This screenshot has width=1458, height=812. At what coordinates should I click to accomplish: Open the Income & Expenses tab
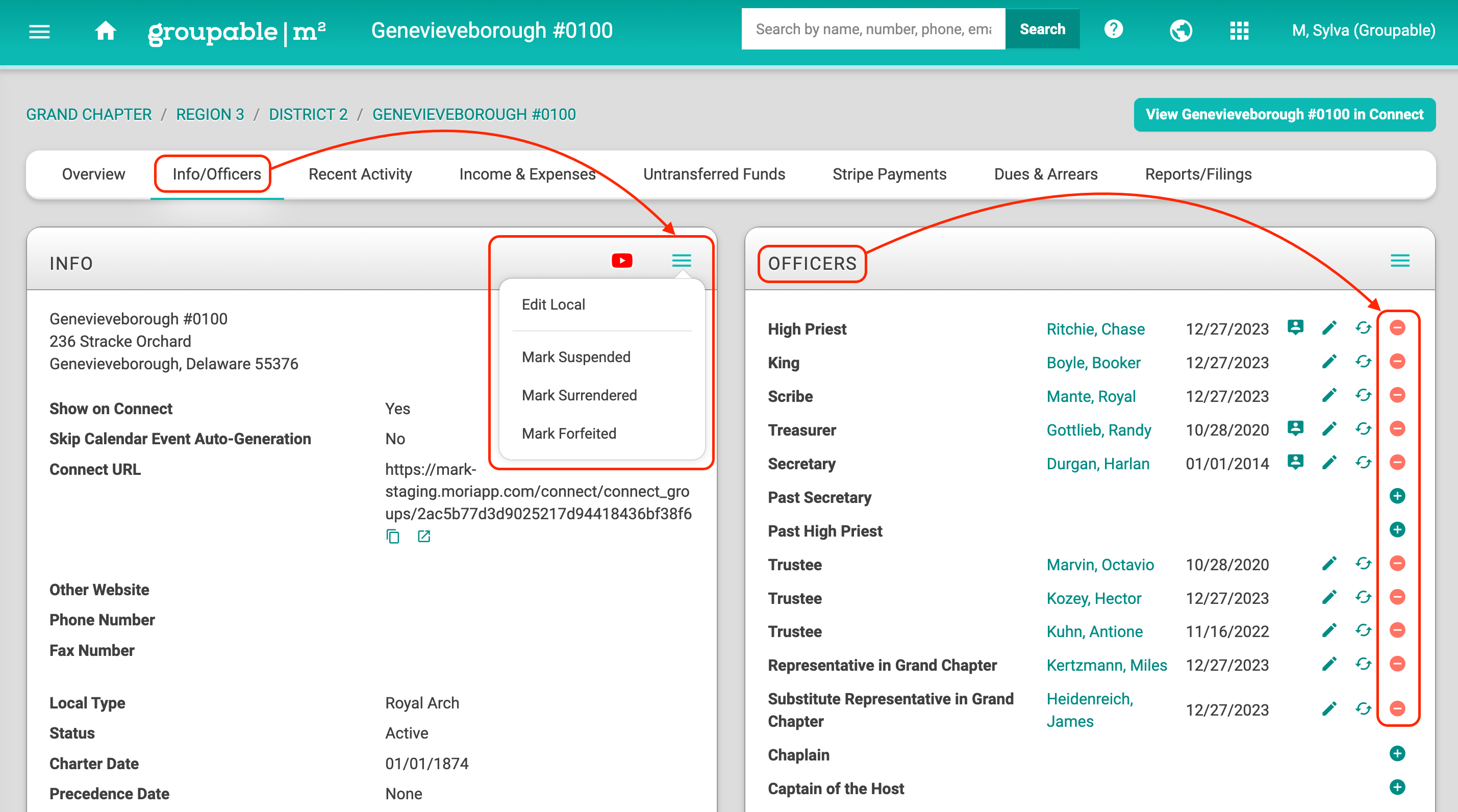click(x=527, y=174)
